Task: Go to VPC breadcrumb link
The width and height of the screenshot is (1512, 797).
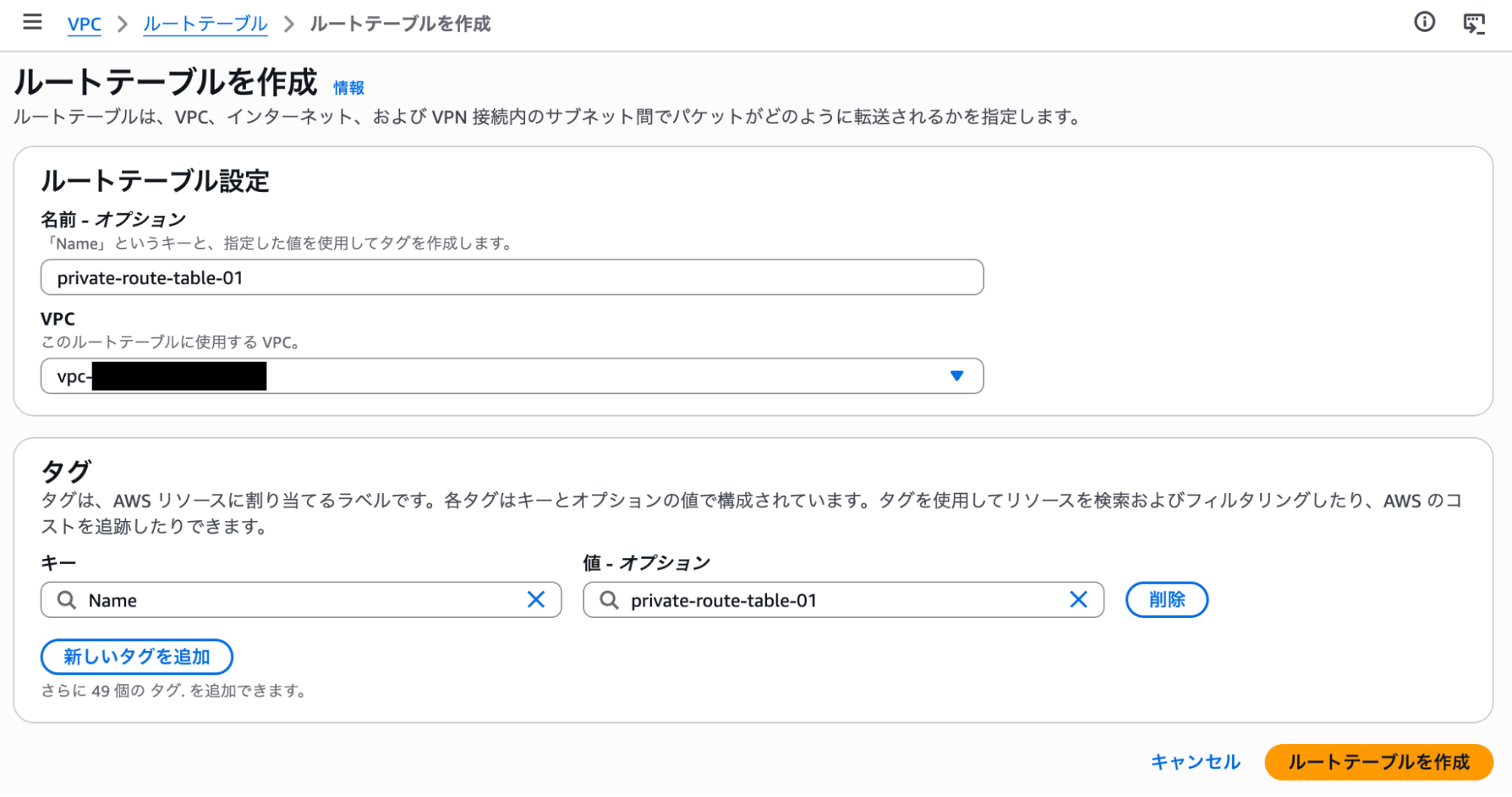Action: (84, 24)
